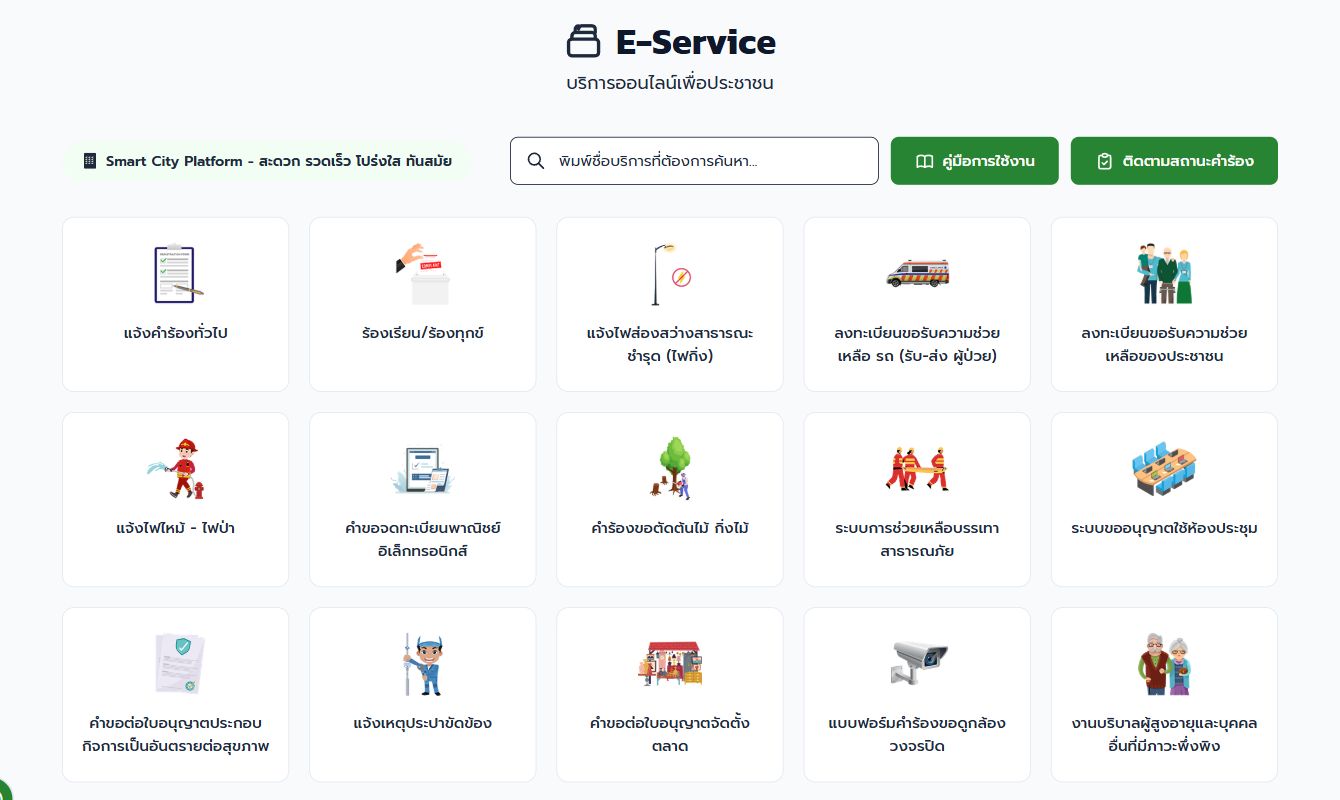
Task: Open the rescue team stretcher icon
Action: coord(917,468)
